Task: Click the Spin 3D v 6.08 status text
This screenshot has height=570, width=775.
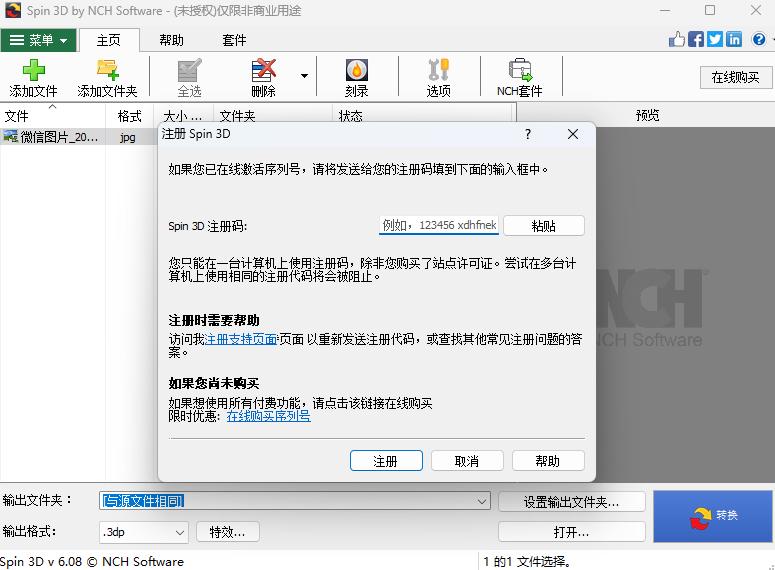Action: (92, 562)
